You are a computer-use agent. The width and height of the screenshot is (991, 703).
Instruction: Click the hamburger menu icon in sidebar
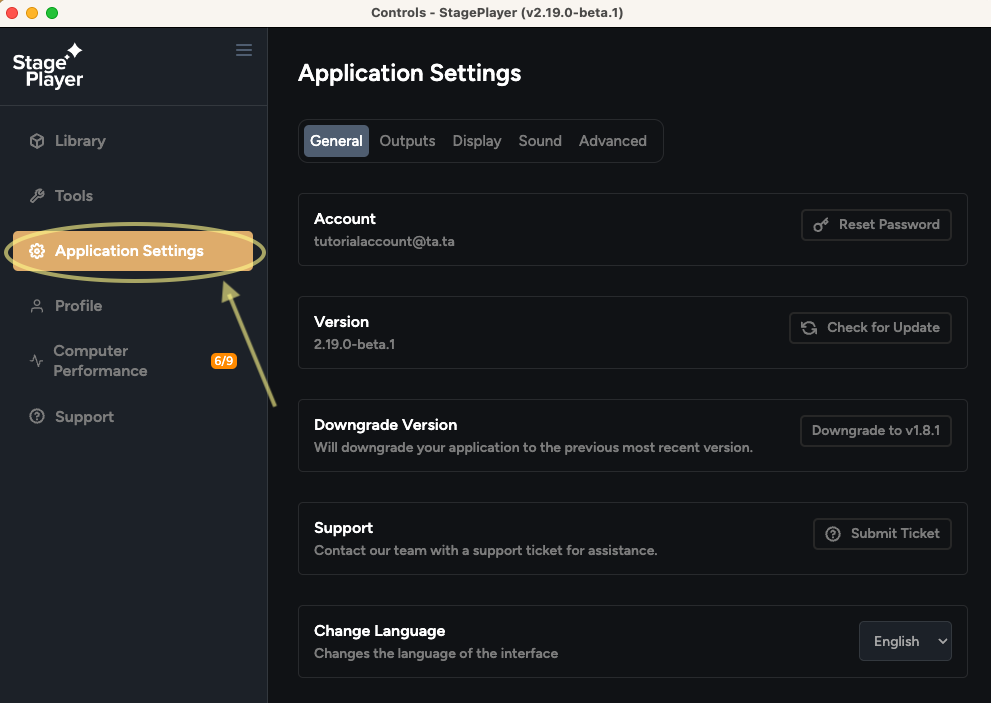coord(244,50)
